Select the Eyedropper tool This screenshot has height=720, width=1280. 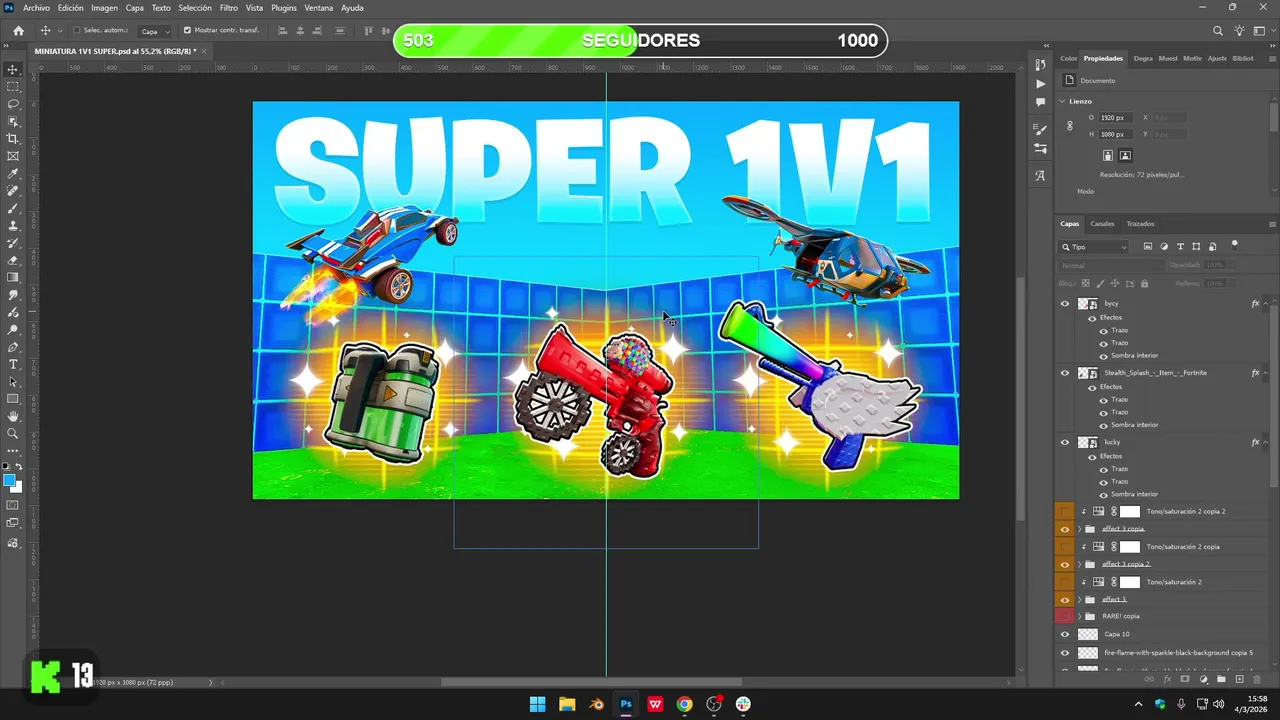(x=13, y=174)
